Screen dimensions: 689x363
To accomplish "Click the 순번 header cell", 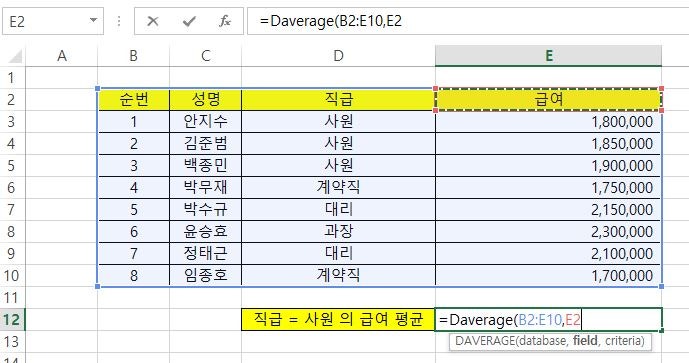I will coord(134,100).
